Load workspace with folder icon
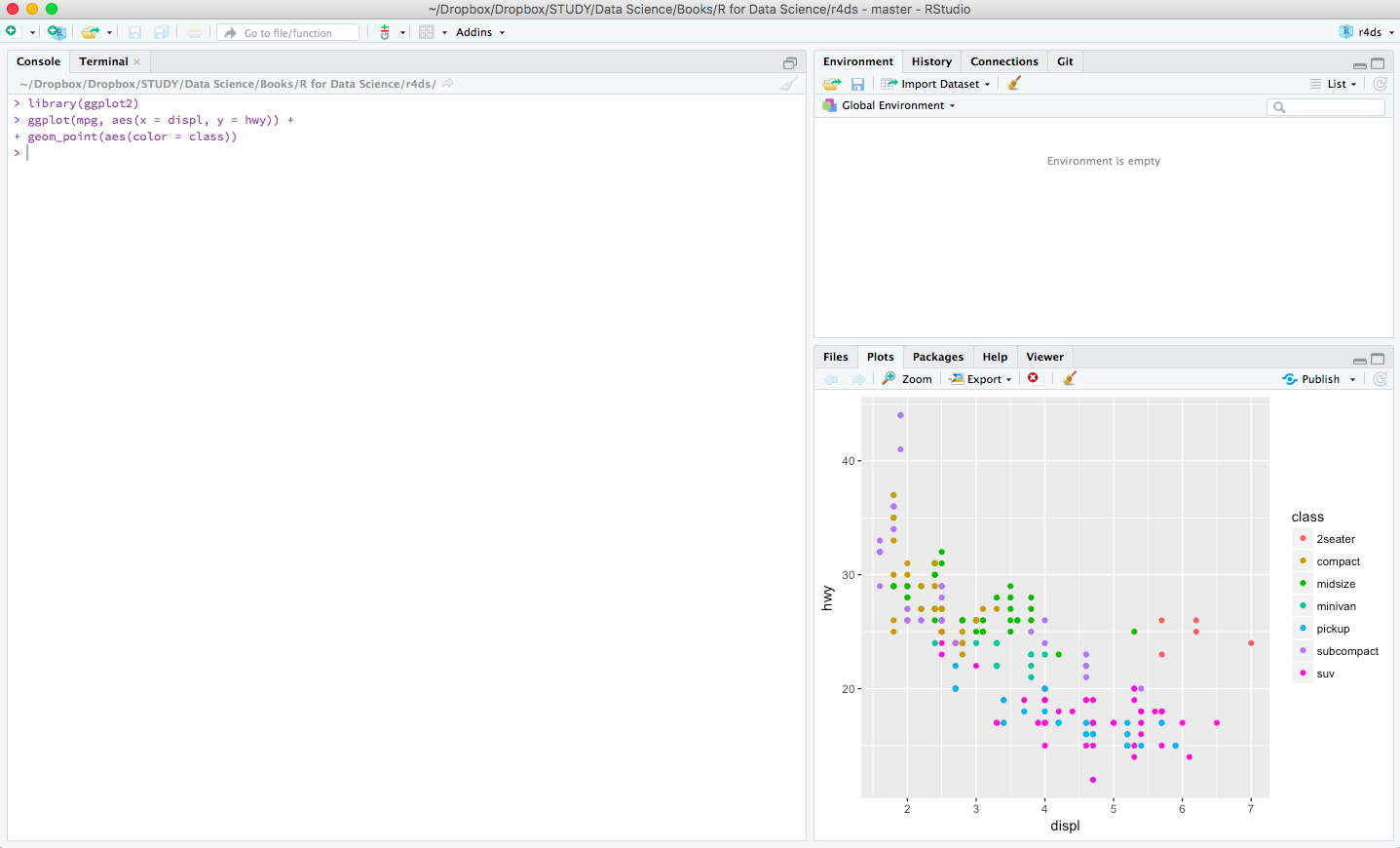 [832, 84]
